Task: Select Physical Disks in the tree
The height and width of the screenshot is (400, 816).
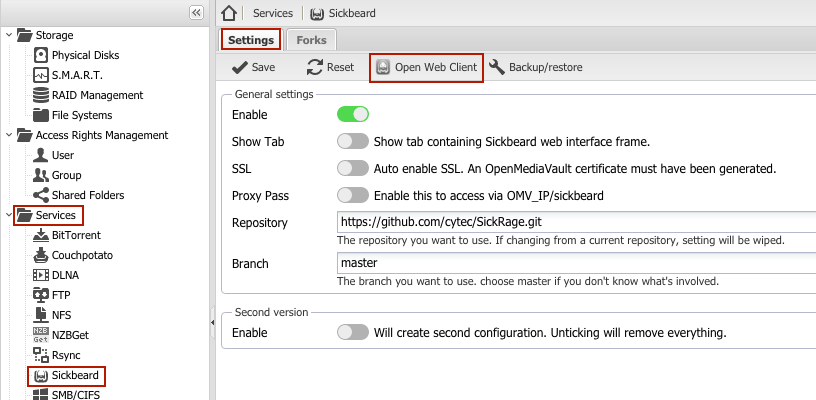Action: point(85,55)
